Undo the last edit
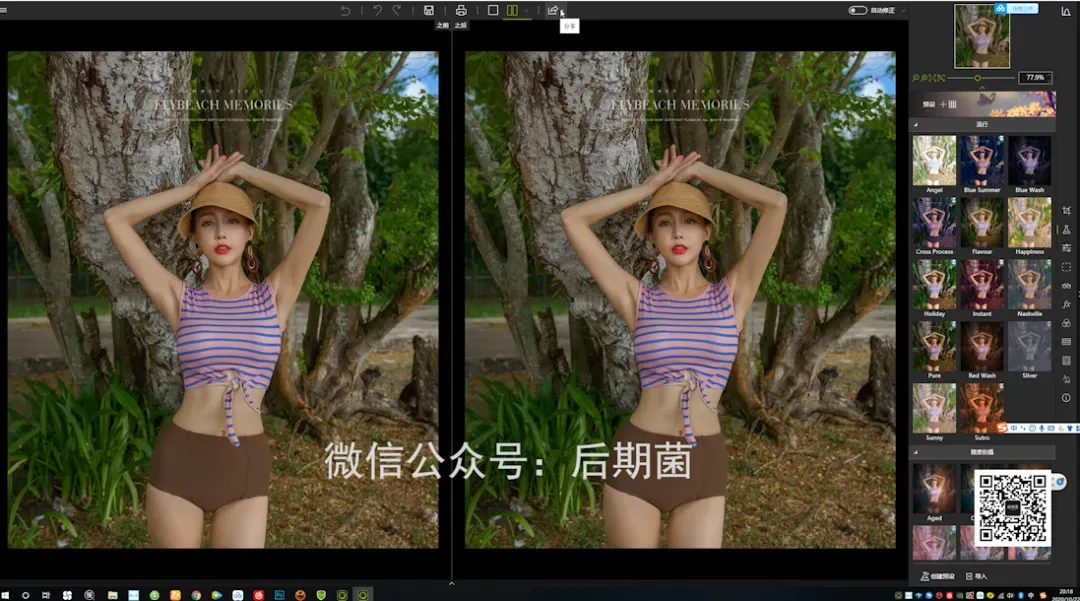The image size is (1080, 601). coord(377,10)
